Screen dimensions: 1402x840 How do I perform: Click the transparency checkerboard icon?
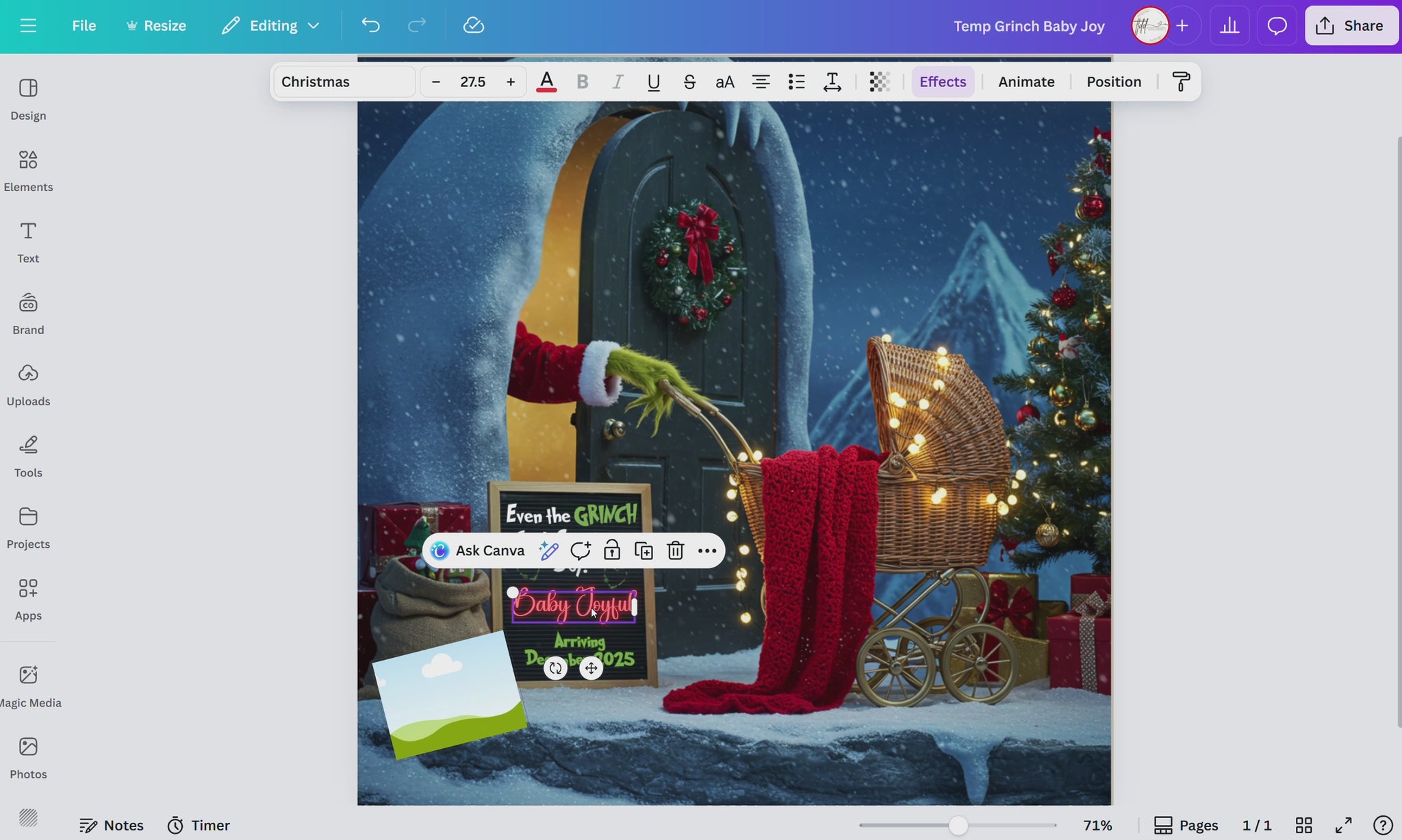(879, 81)
